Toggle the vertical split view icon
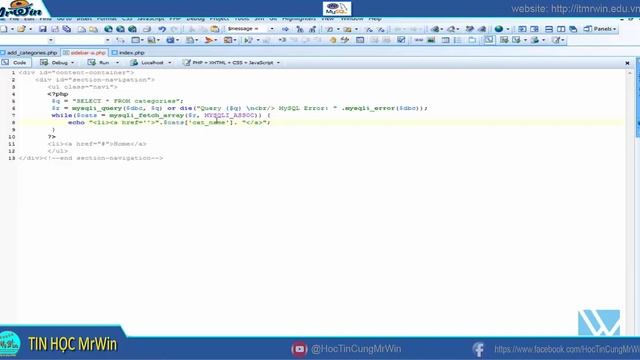 coord(561,29)
